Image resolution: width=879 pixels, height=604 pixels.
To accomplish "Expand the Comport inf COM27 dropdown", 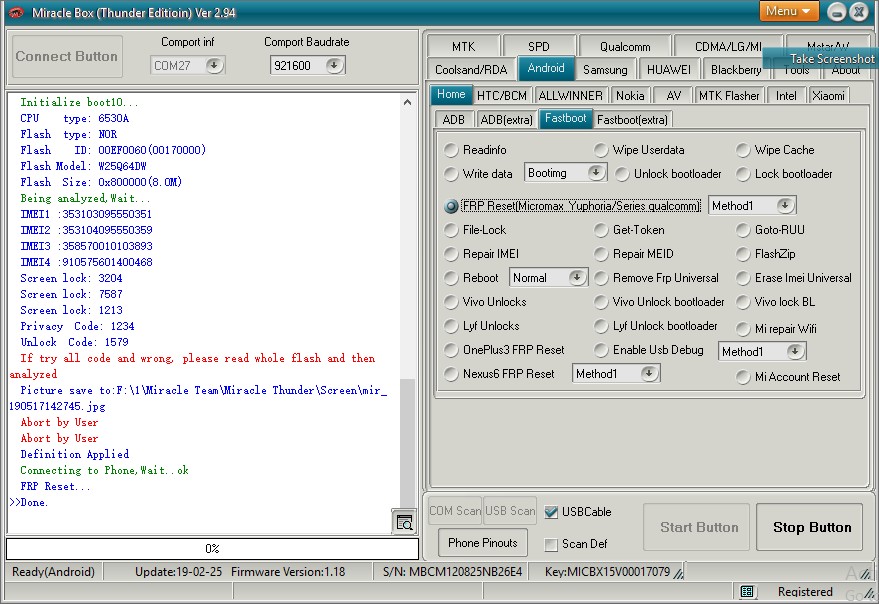I will tap(214, 65).
